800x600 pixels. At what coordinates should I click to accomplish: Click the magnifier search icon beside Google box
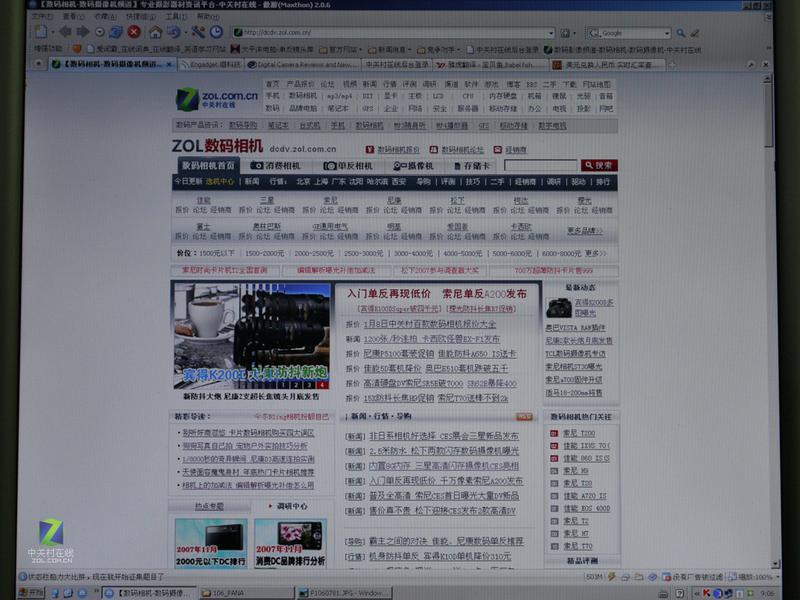point(681,33)
